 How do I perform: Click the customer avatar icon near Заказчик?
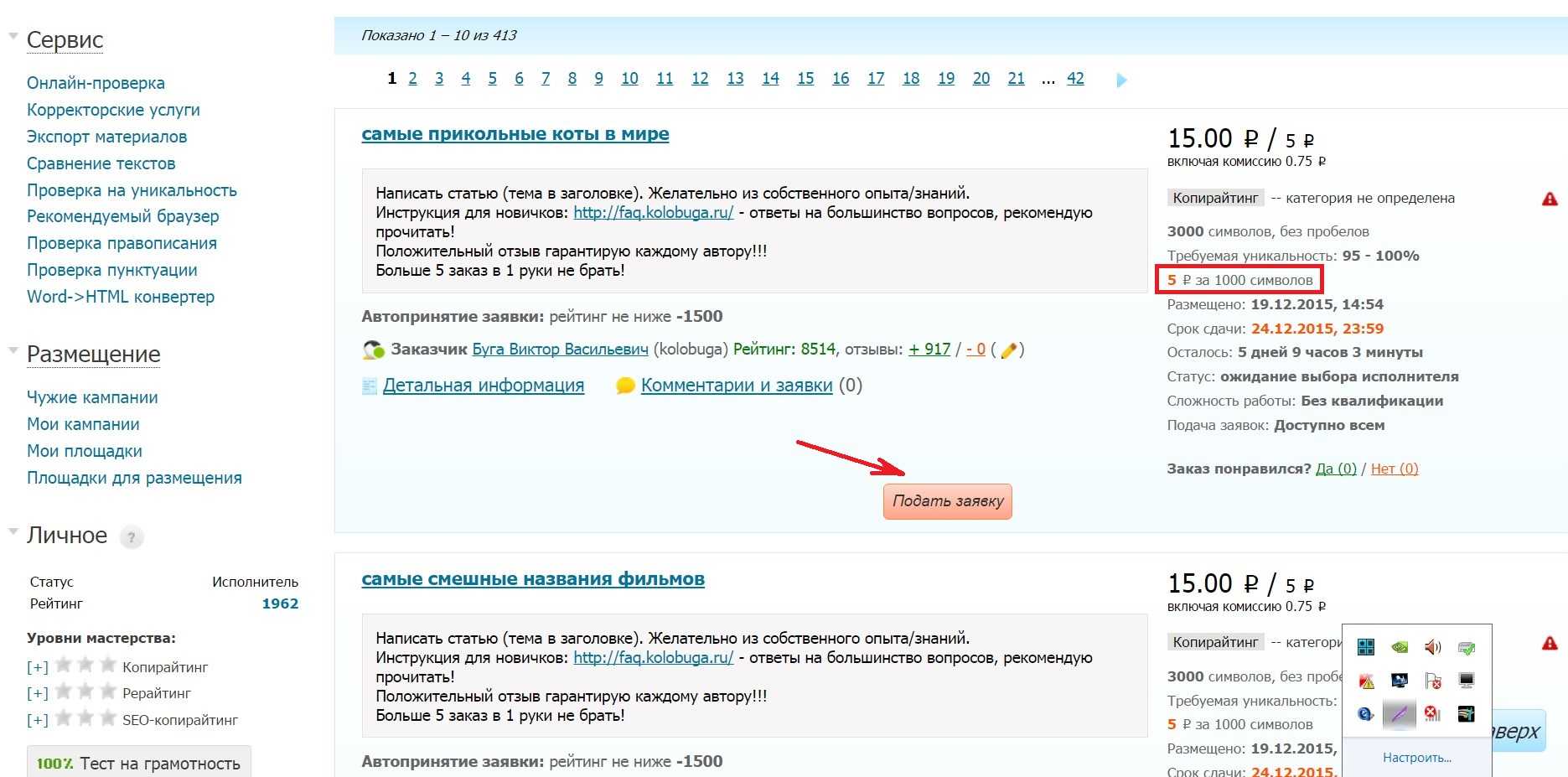tap(373, 350)
